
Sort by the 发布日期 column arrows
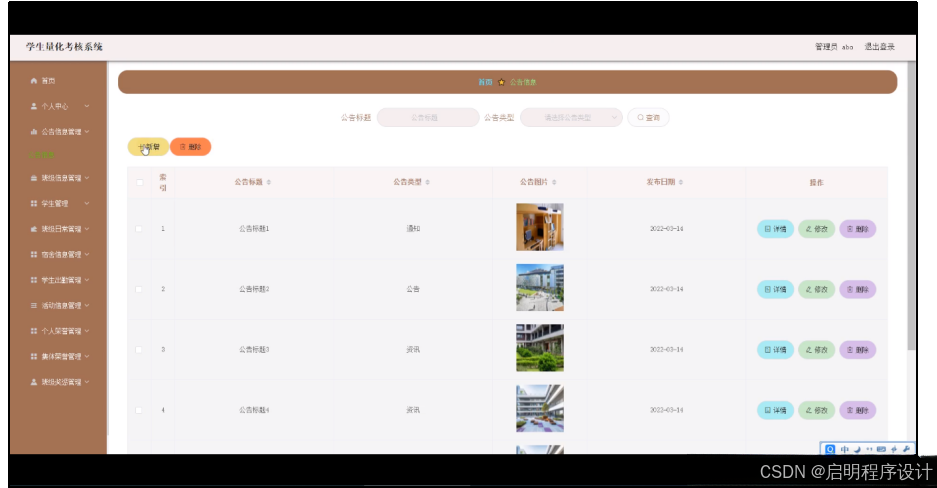pyautogui.click(x=681, y=182)
